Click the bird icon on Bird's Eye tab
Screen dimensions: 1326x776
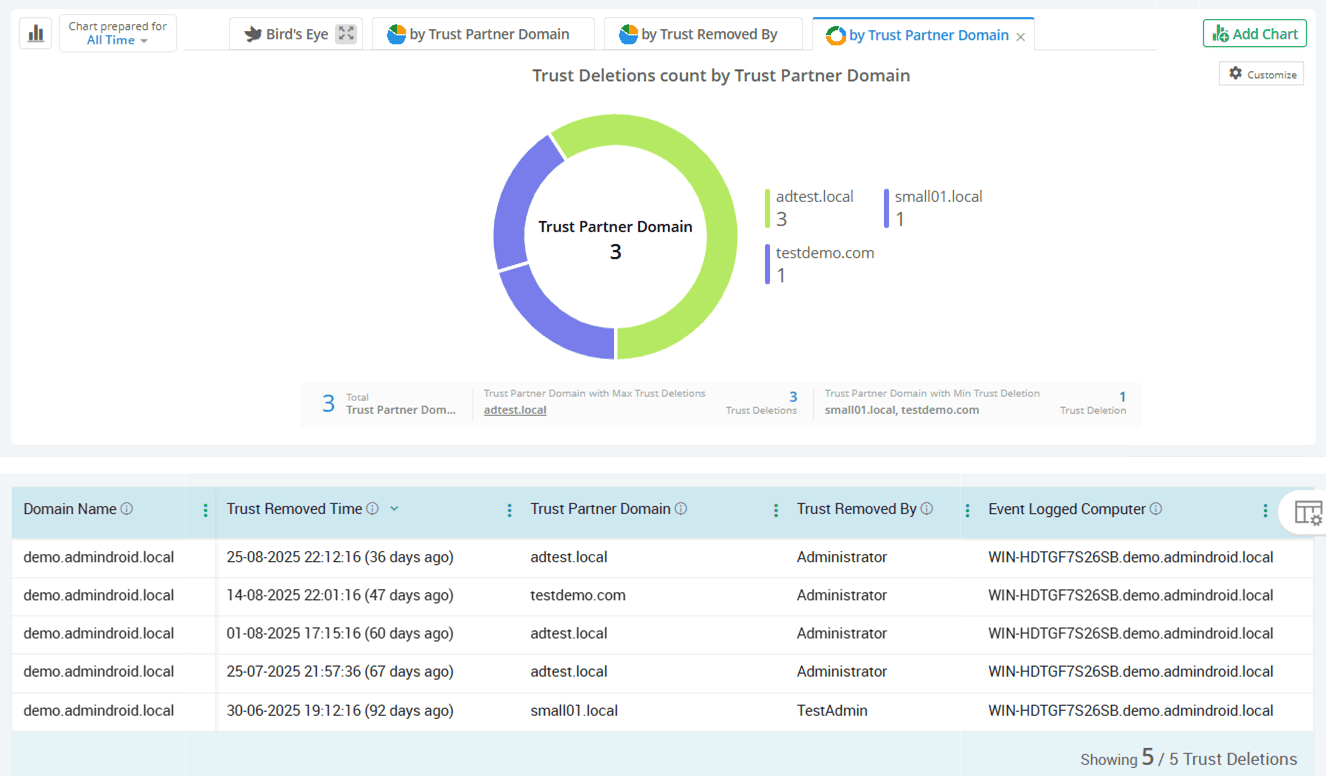click(251, 33)
